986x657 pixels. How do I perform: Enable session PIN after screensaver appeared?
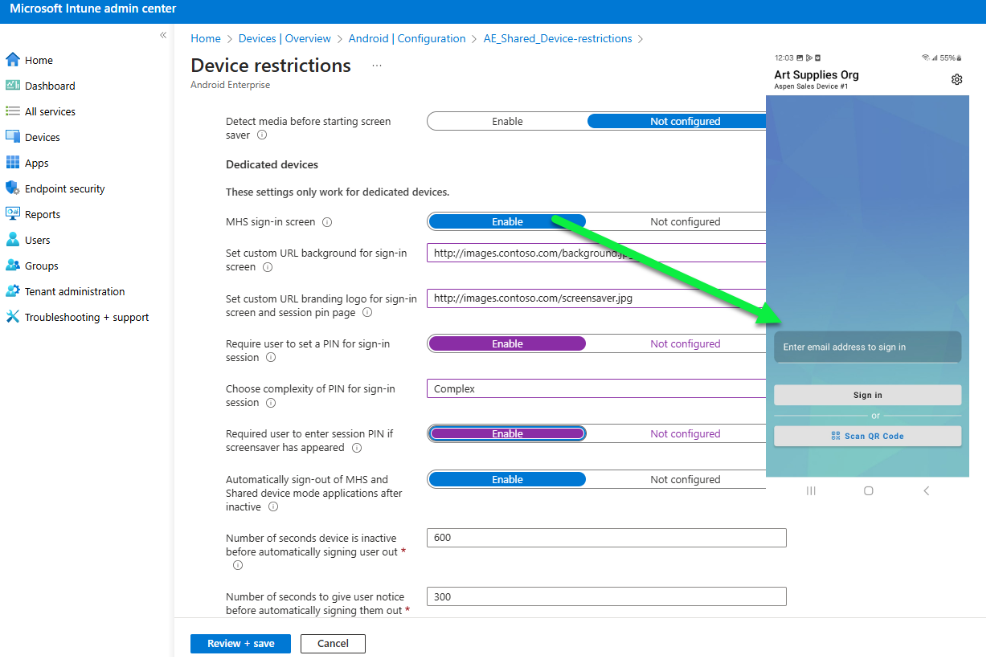[507, 434]
